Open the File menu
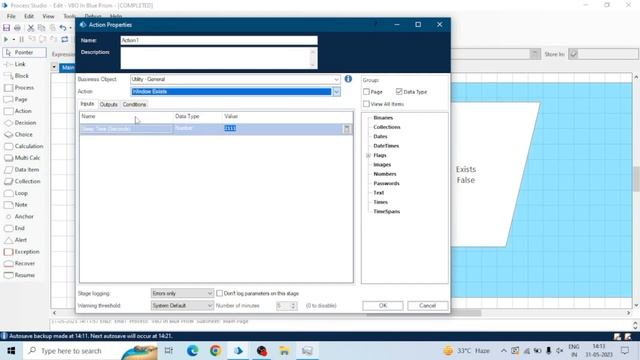The width and height of the screenshot is (640, 360). [x=11, y=16]
